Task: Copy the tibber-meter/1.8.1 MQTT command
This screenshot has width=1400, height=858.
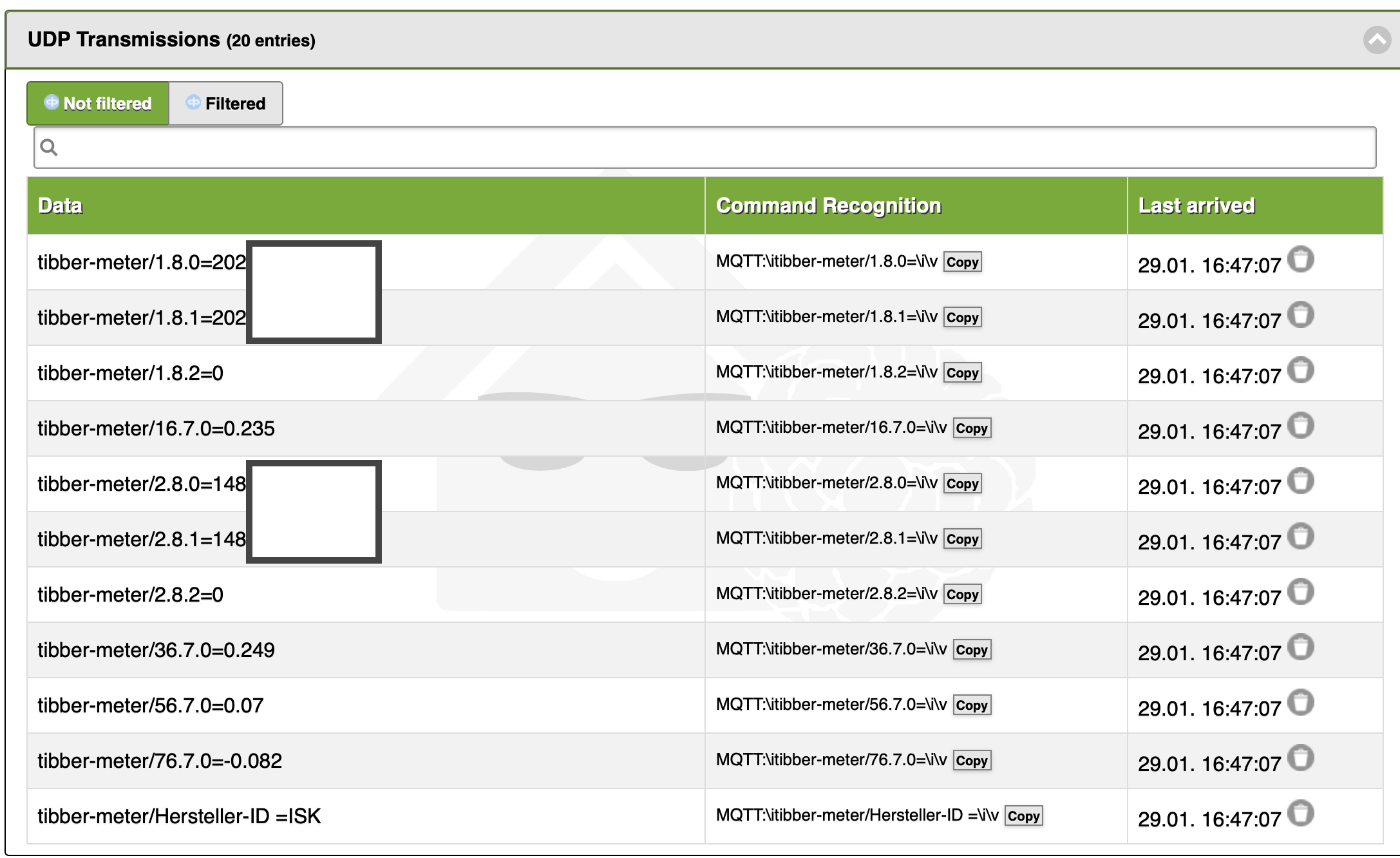Action: [x=962, y=318]
